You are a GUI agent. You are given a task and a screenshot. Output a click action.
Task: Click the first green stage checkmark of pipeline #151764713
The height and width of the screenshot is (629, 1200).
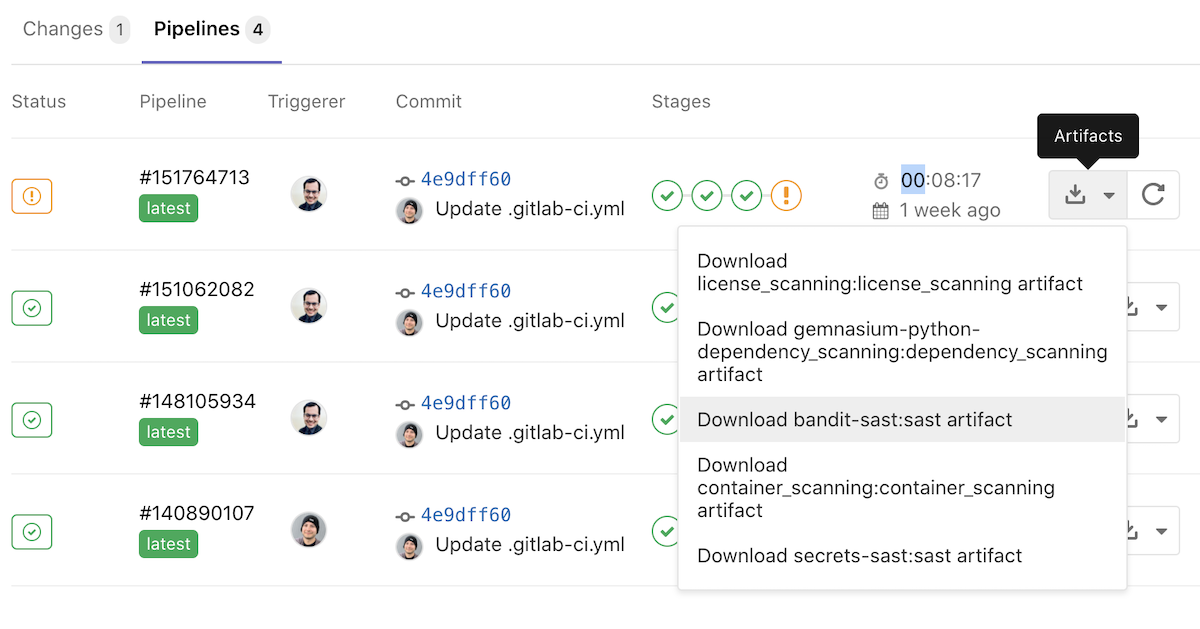[x=667, y=195]
